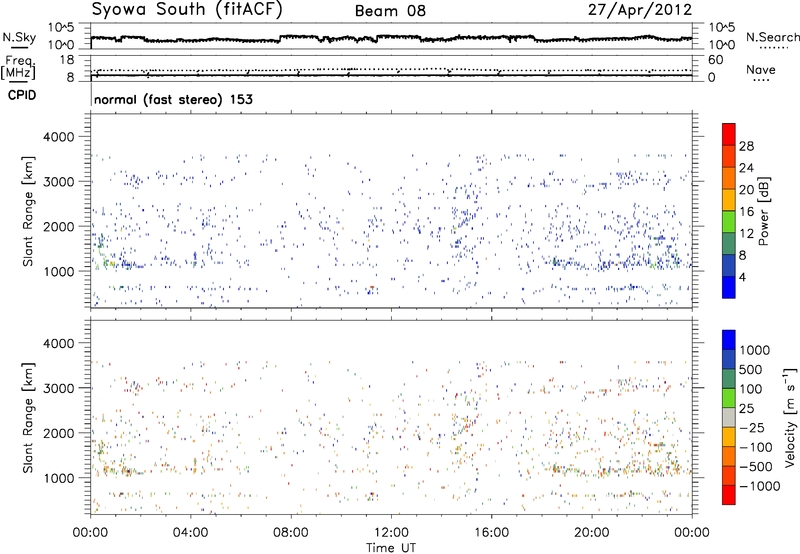Click the '04:00' time tick label
This screenshot has height=554, width=800.
pos(190,533)
